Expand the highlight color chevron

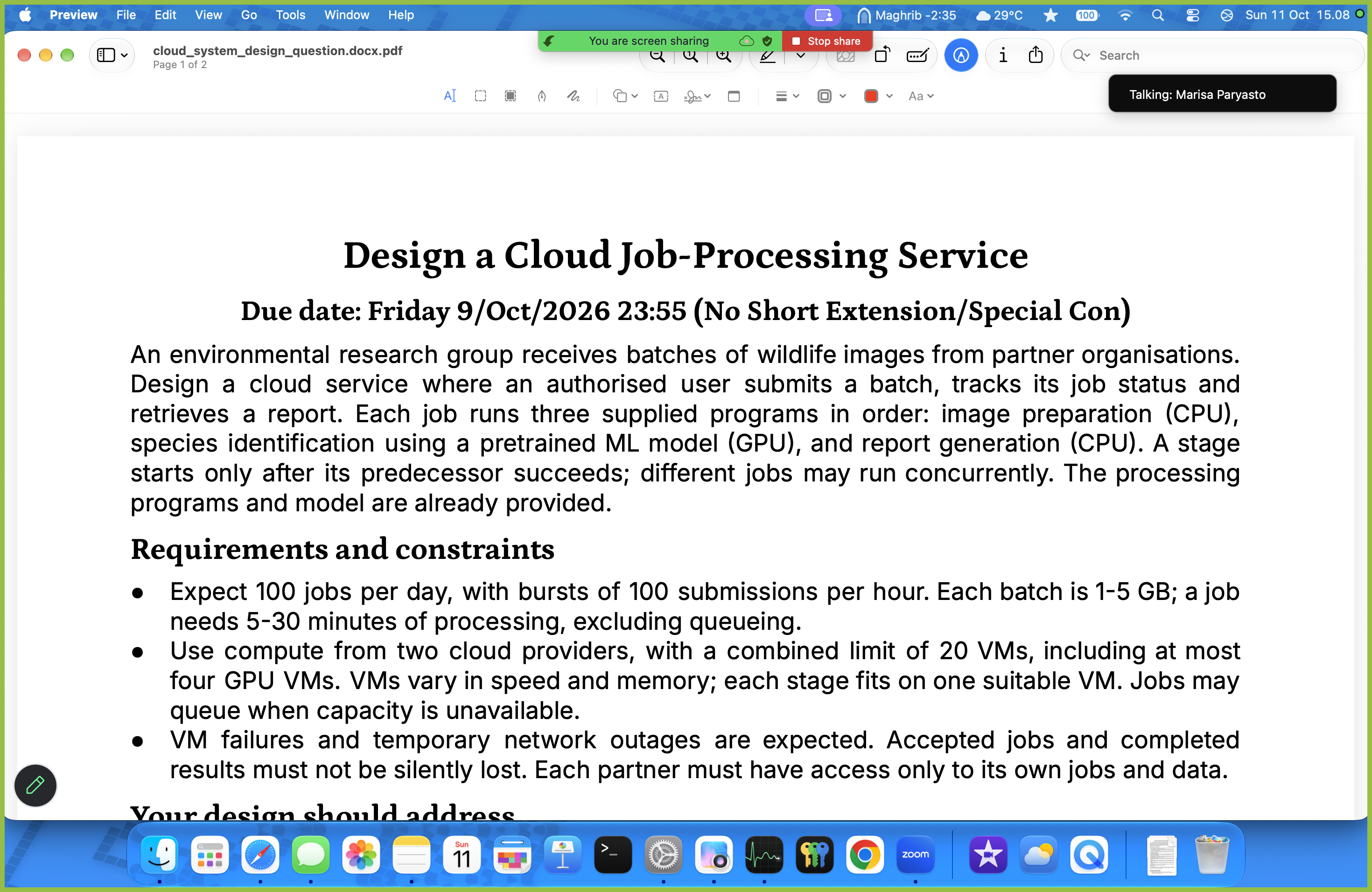coord(801,56)
